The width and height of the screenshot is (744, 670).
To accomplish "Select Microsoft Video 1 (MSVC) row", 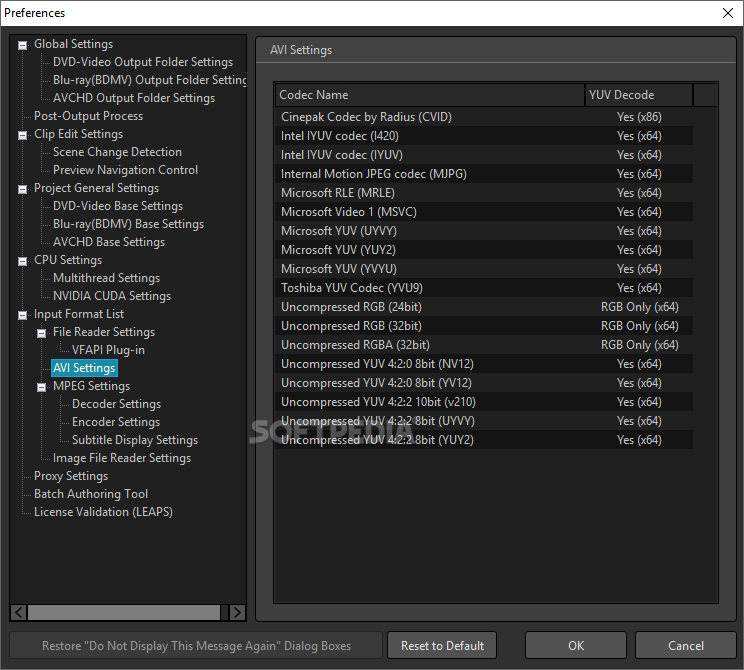I will click(484, 212).
